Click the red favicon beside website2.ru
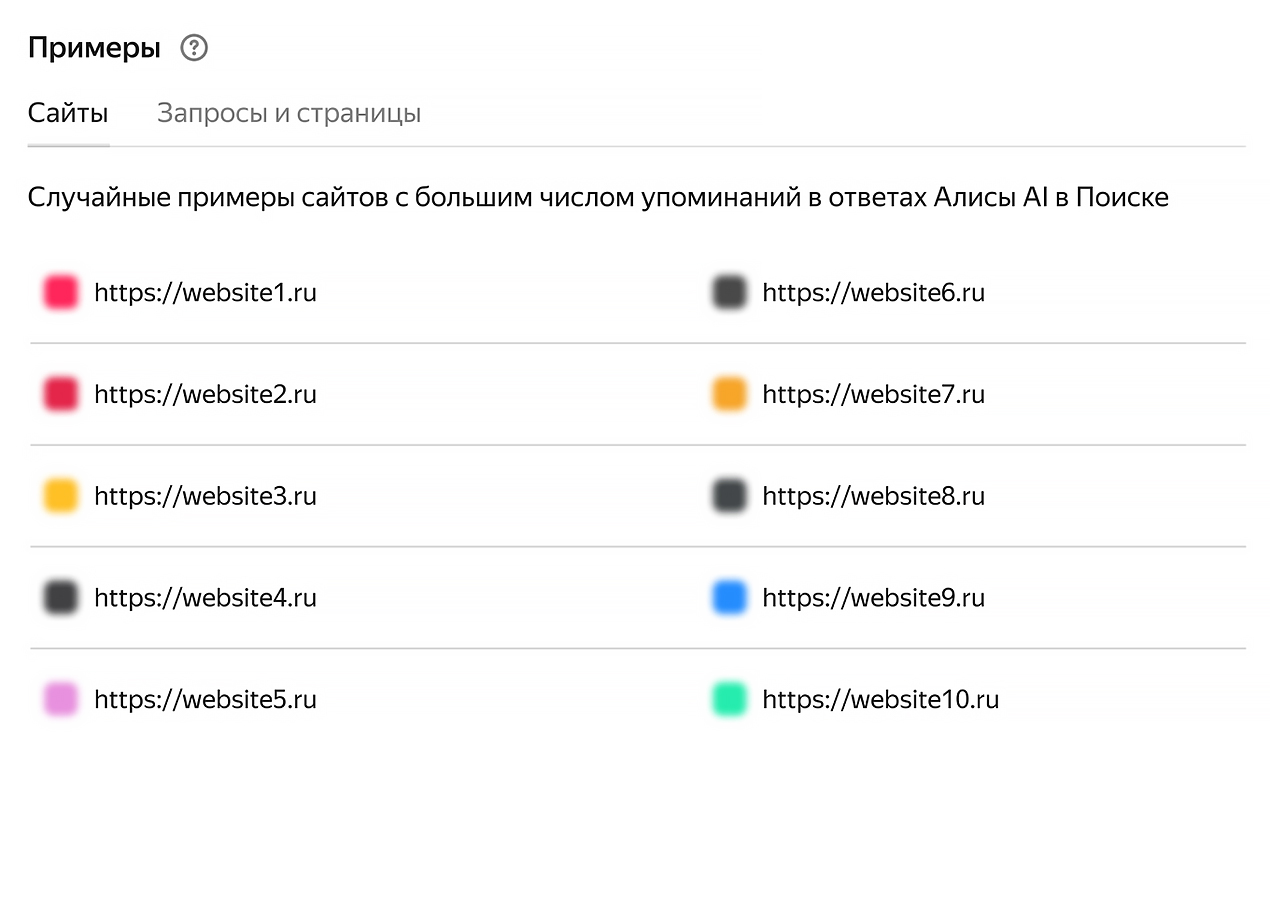The width and height of the screenshot is (1270, 900). click(x=61, y=394)
